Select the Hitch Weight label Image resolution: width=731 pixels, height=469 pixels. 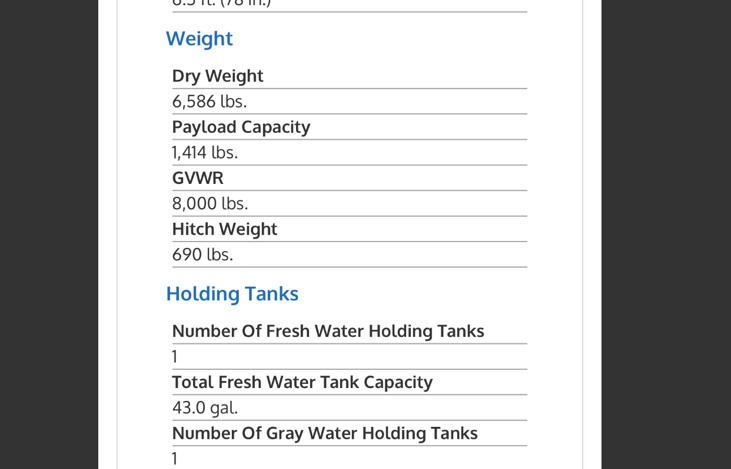click(224, 229)
